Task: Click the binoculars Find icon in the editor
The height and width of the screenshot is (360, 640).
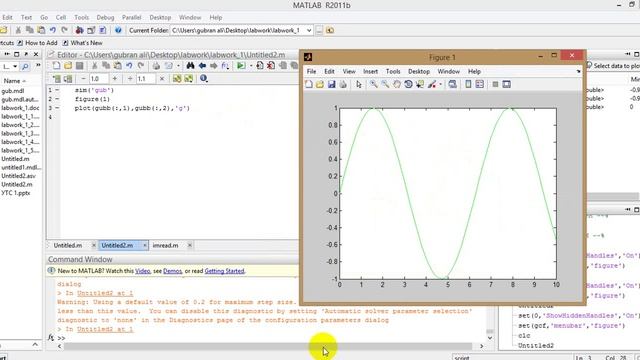Action: click(x=190, y=66)
